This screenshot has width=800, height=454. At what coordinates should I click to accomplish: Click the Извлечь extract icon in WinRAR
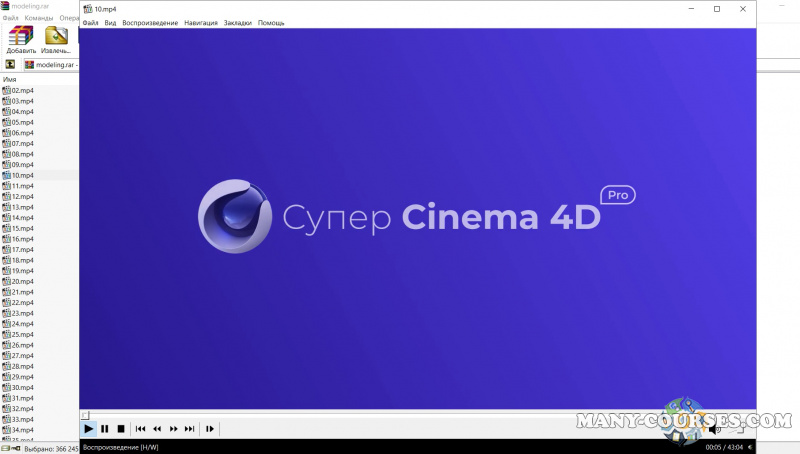click(56, 40)
